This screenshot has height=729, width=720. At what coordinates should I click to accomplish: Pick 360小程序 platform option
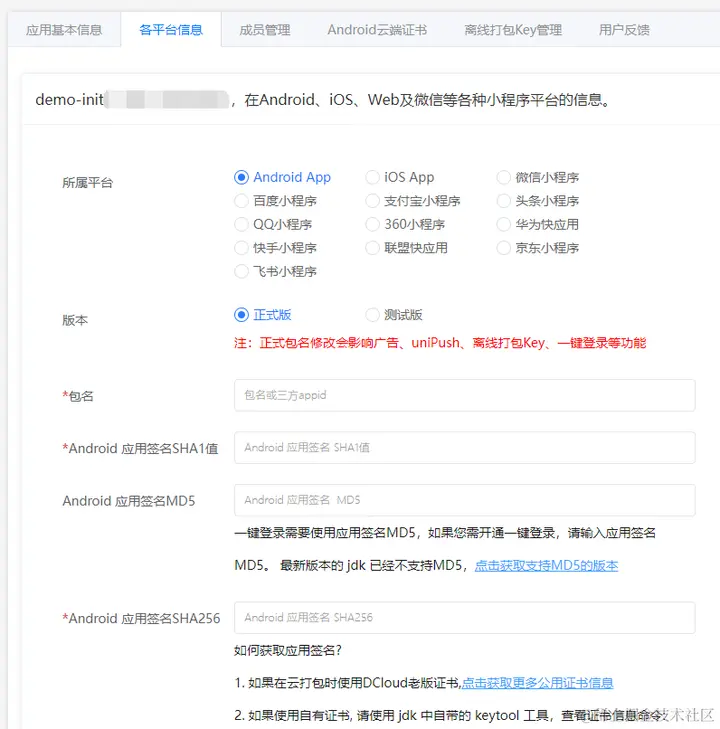point(372,225)
